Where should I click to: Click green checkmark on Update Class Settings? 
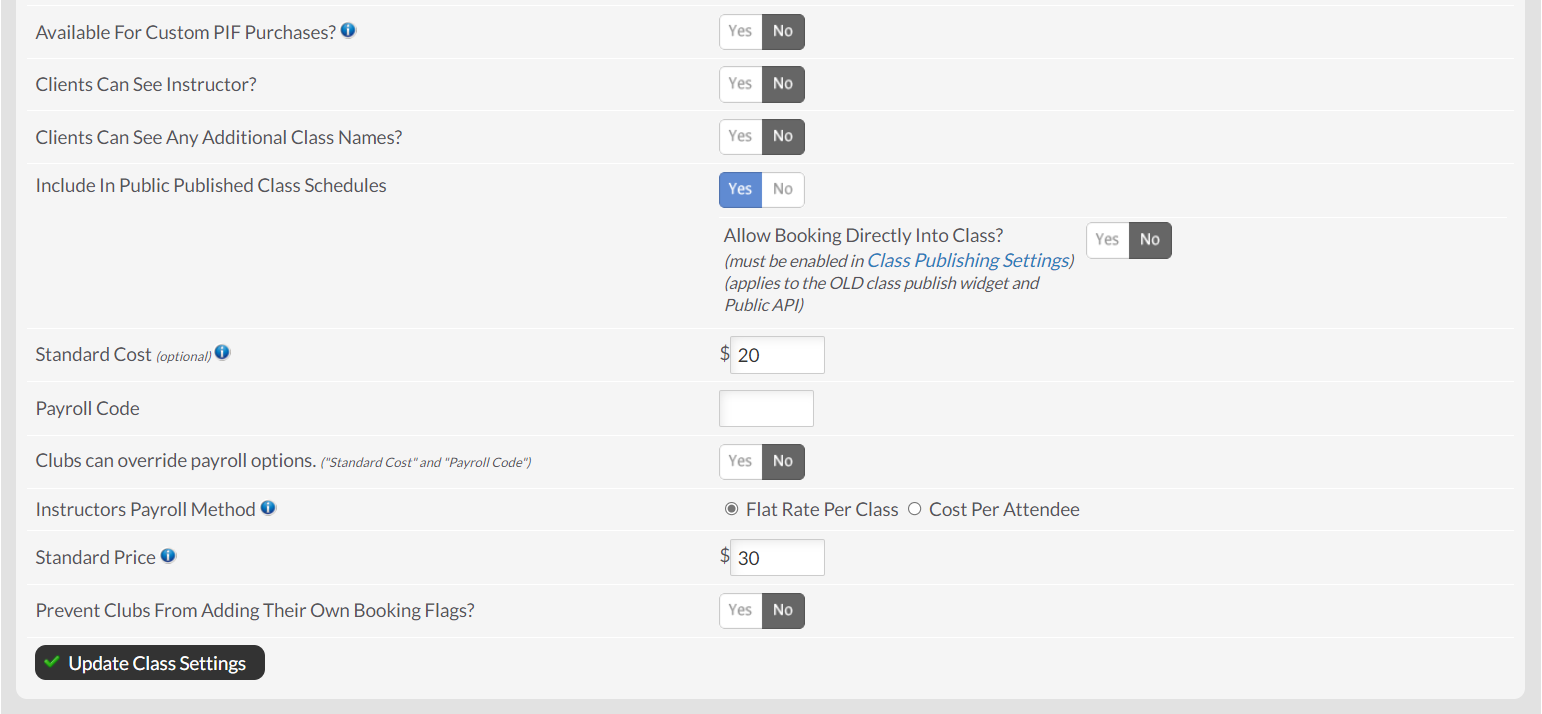[x=52, y=662]
